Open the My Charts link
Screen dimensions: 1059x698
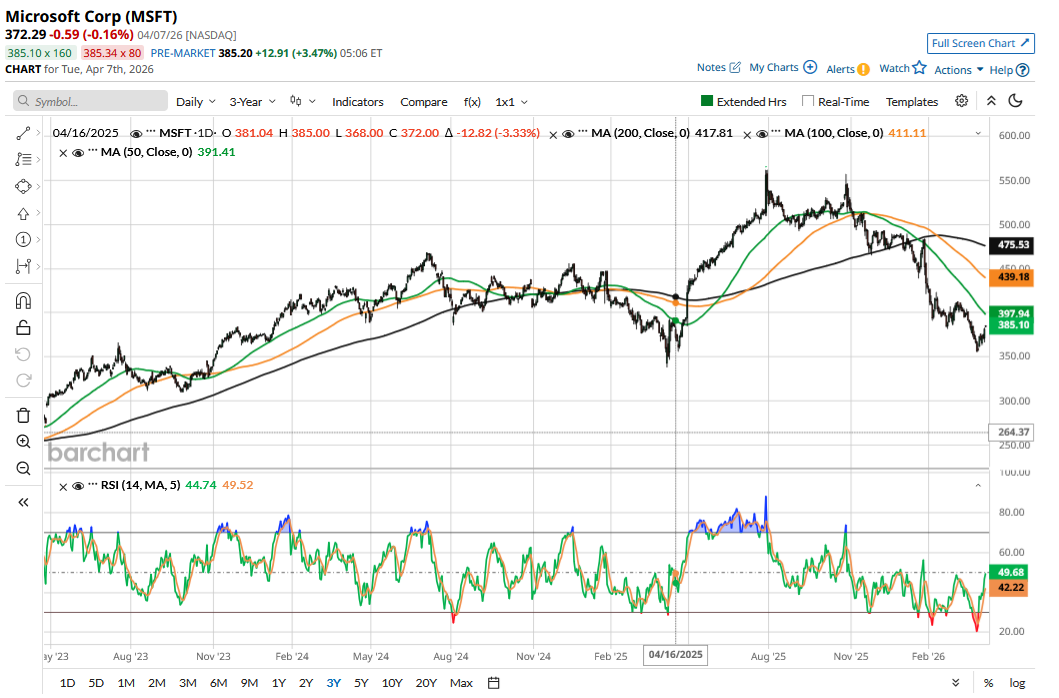pyautogui.click(x=782, y=68)
